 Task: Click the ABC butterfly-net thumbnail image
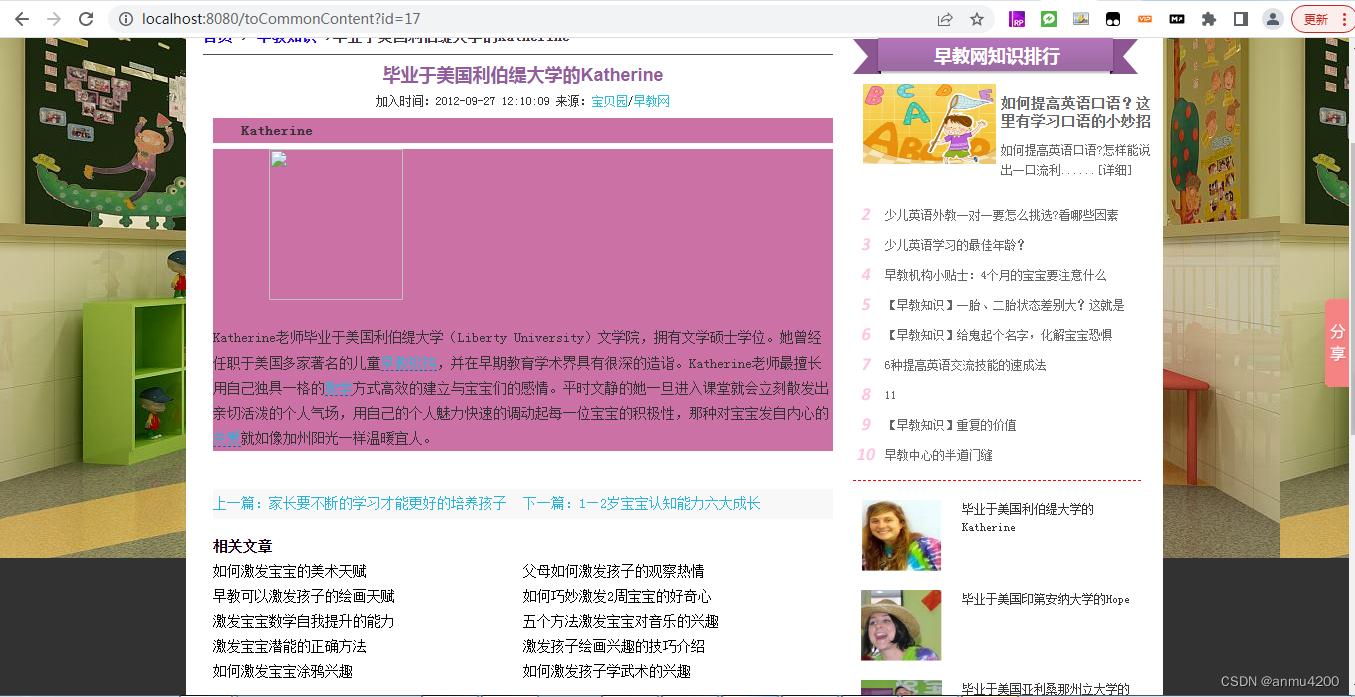(x=929, y=124)
